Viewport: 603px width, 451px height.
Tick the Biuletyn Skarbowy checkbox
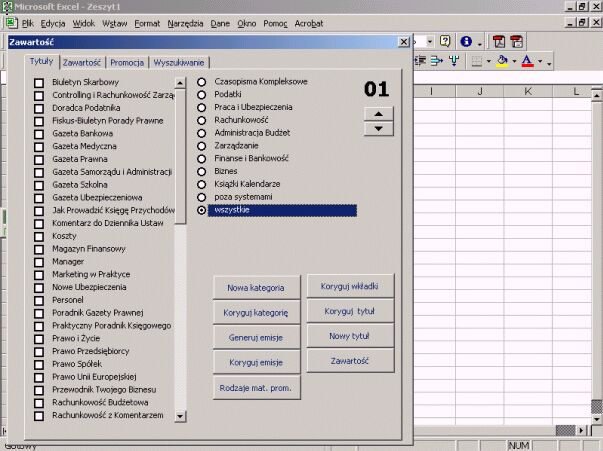click(x=39, y=82)
